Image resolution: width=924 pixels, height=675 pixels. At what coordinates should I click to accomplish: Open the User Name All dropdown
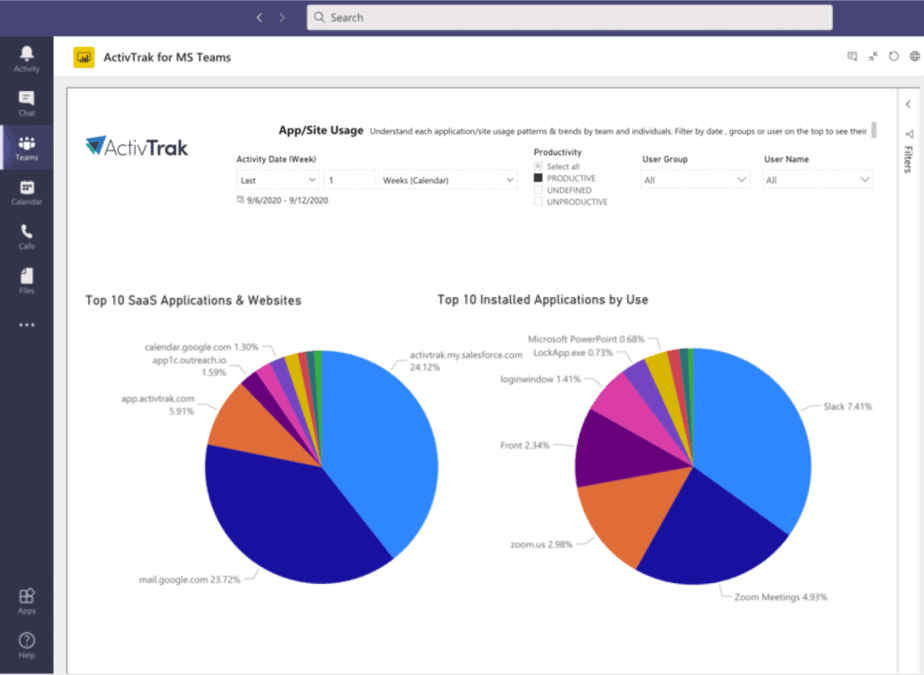coord(817,180)
